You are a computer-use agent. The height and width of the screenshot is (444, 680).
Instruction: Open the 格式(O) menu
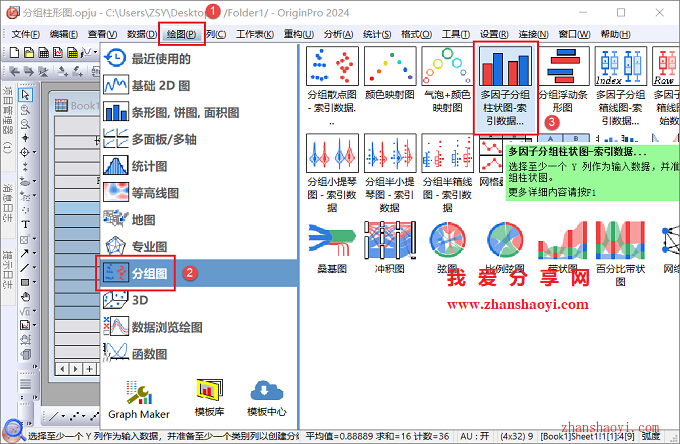pos(416,34)
